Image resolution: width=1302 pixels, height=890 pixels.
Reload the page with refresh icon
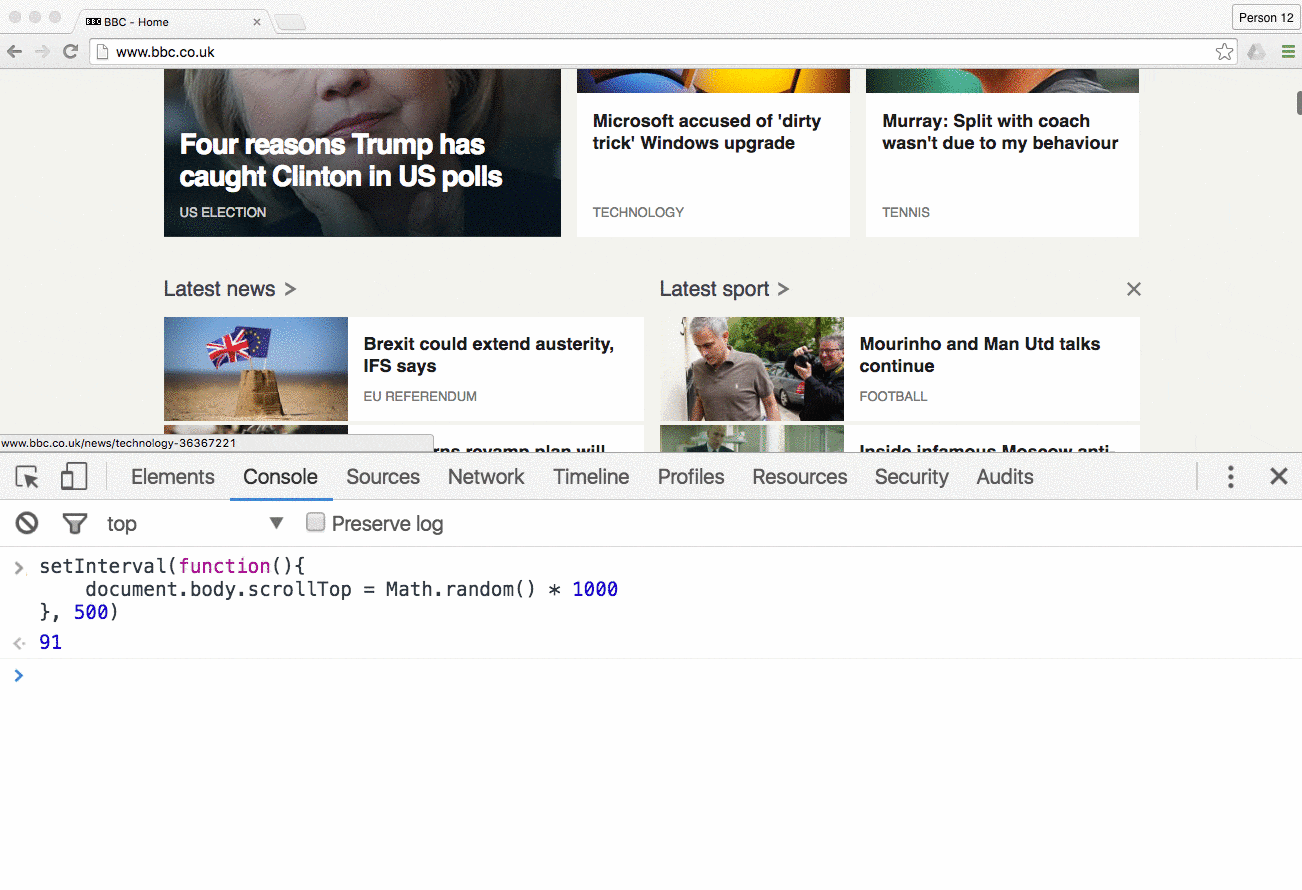coord(70,52)
